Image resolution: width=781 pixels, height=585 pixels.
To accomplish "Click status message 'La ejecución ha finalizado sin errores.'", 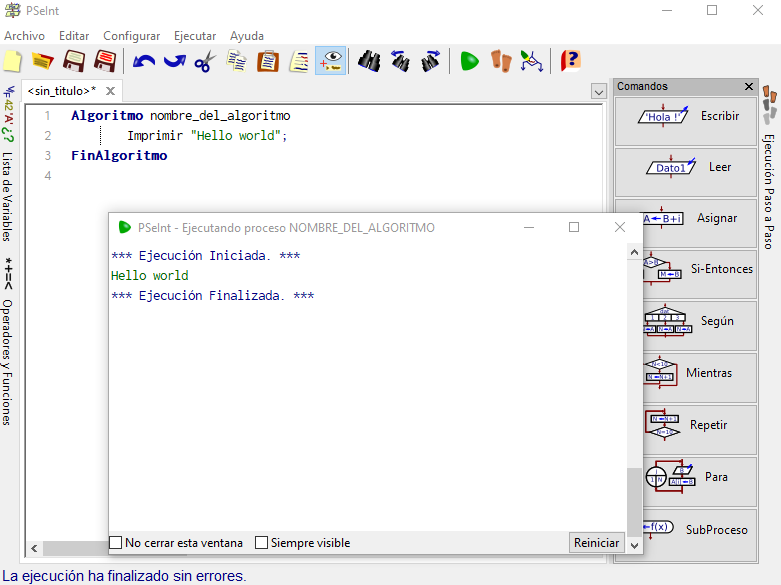I will coord(124,576).
